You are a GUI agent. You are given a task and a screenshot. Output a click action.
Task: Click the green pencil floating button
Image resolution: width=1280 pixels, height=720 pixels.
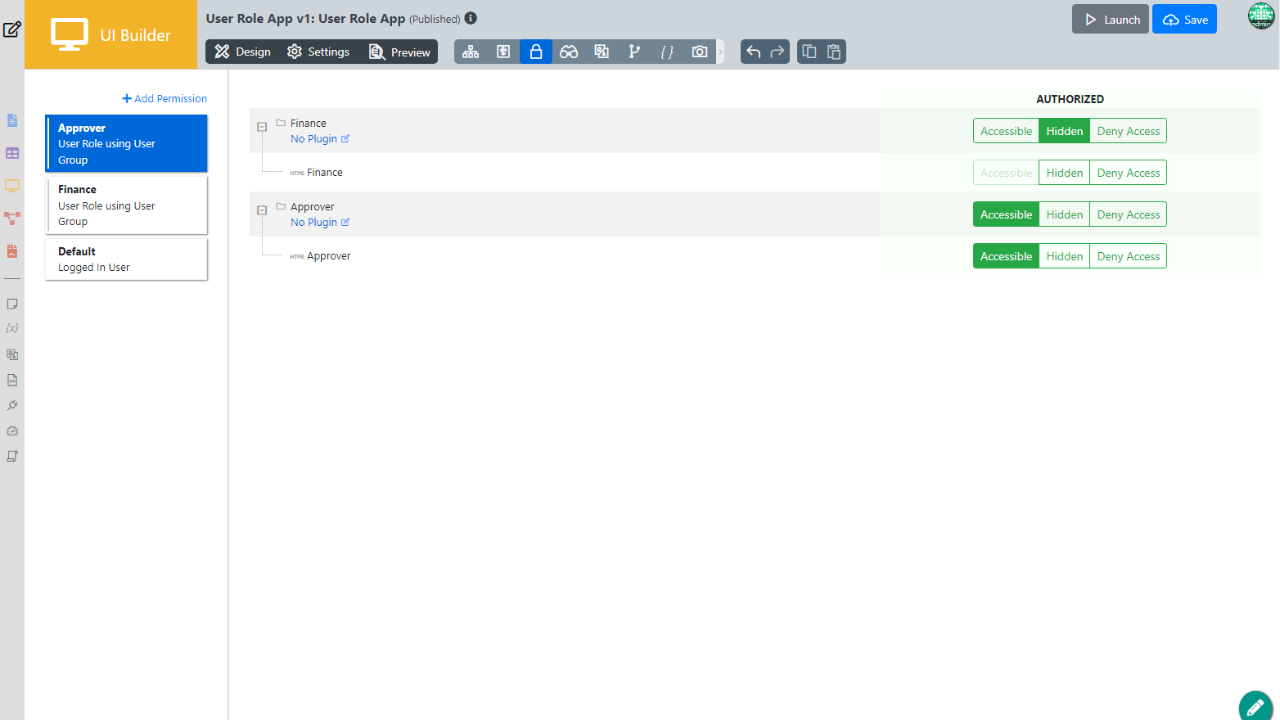coord(1255,706)
